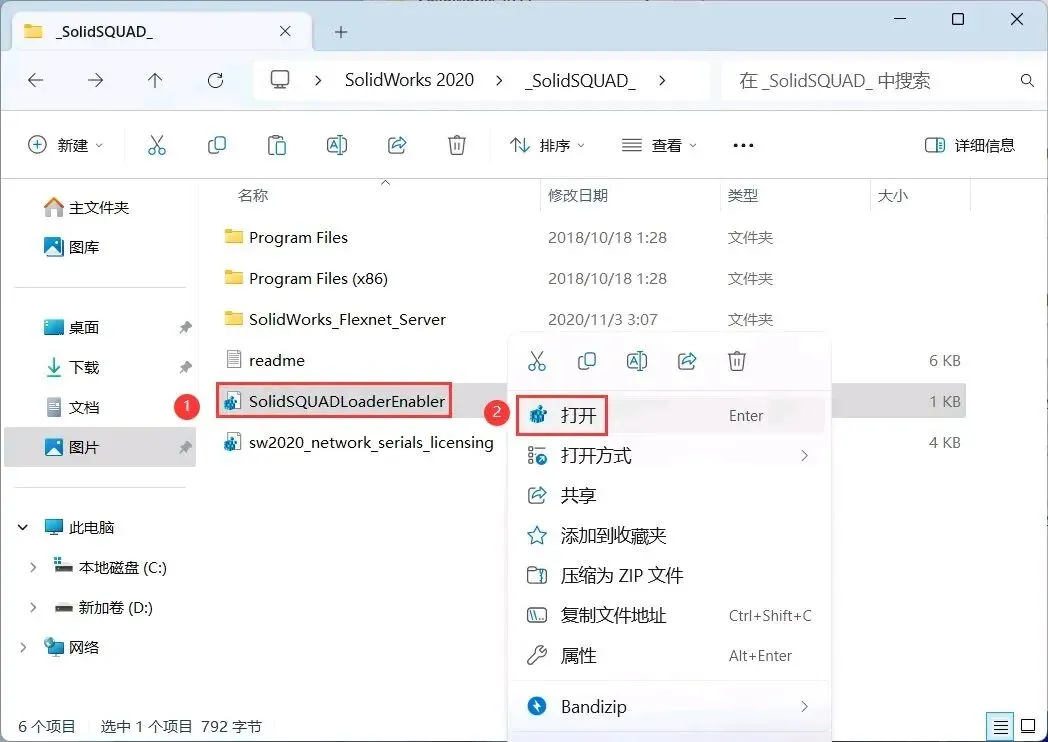Sort by the 名称 column header
Screen dimensions: 1048x742
tap(253, 195)
